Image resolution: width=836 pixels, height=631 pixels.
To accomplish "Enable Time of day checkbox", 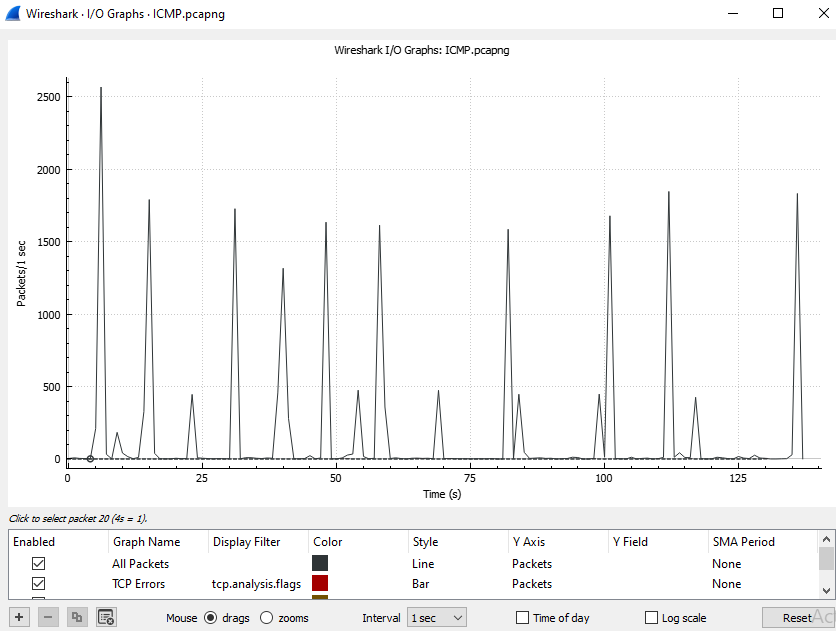I will [522, 618].
